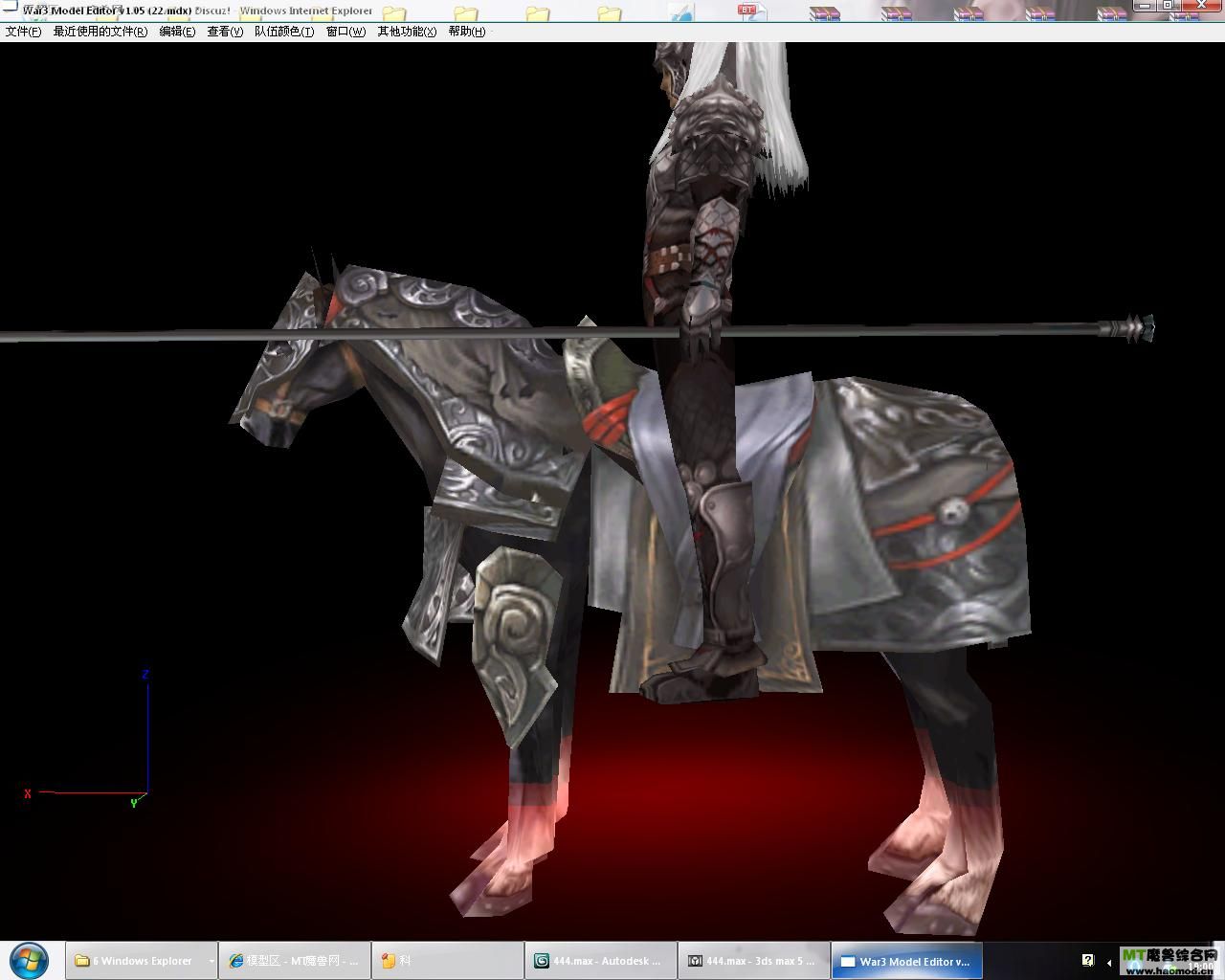This screenshot has height=980, width=1225.
Task: Open the 编辑(E) menu
Action: pyautogui.click(x=177, y=32)
